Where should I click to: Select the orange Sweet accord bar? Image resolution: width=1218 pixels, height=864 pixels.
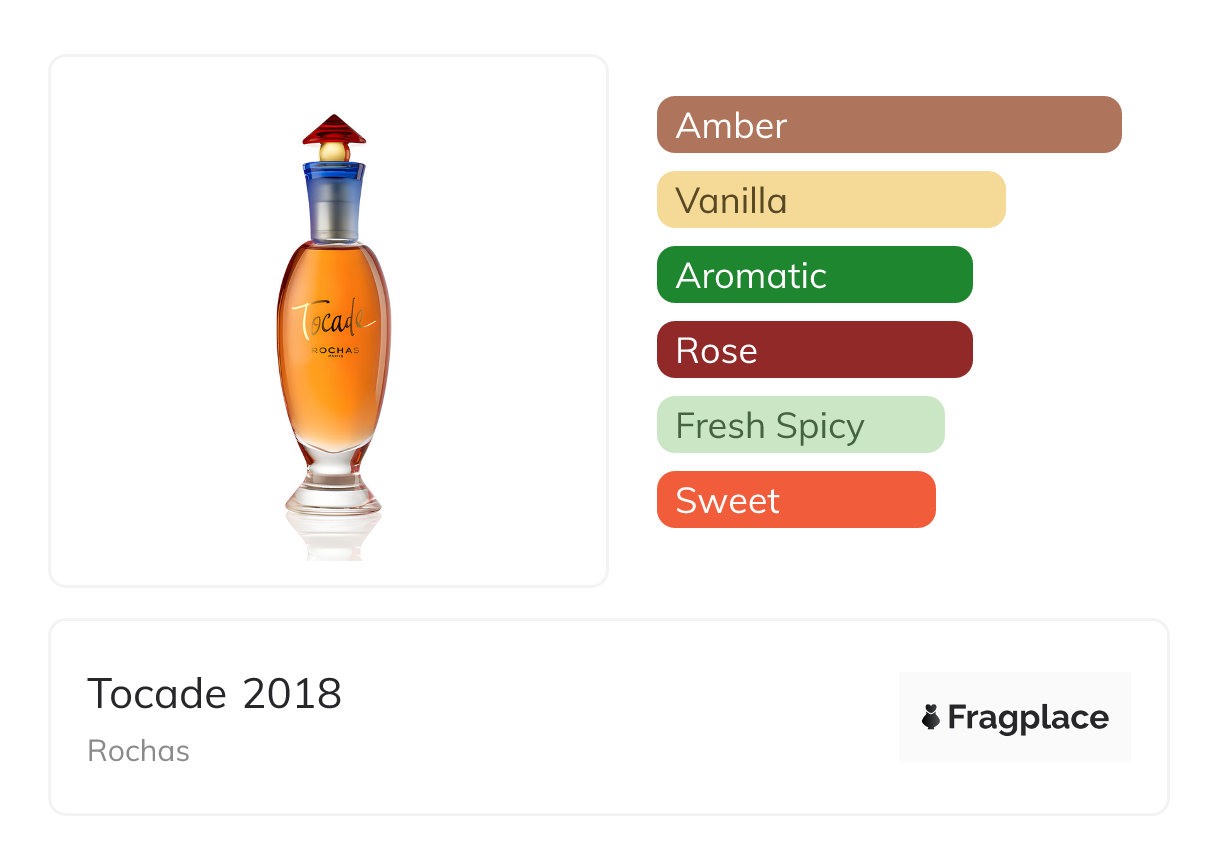(x=795, y=500)
